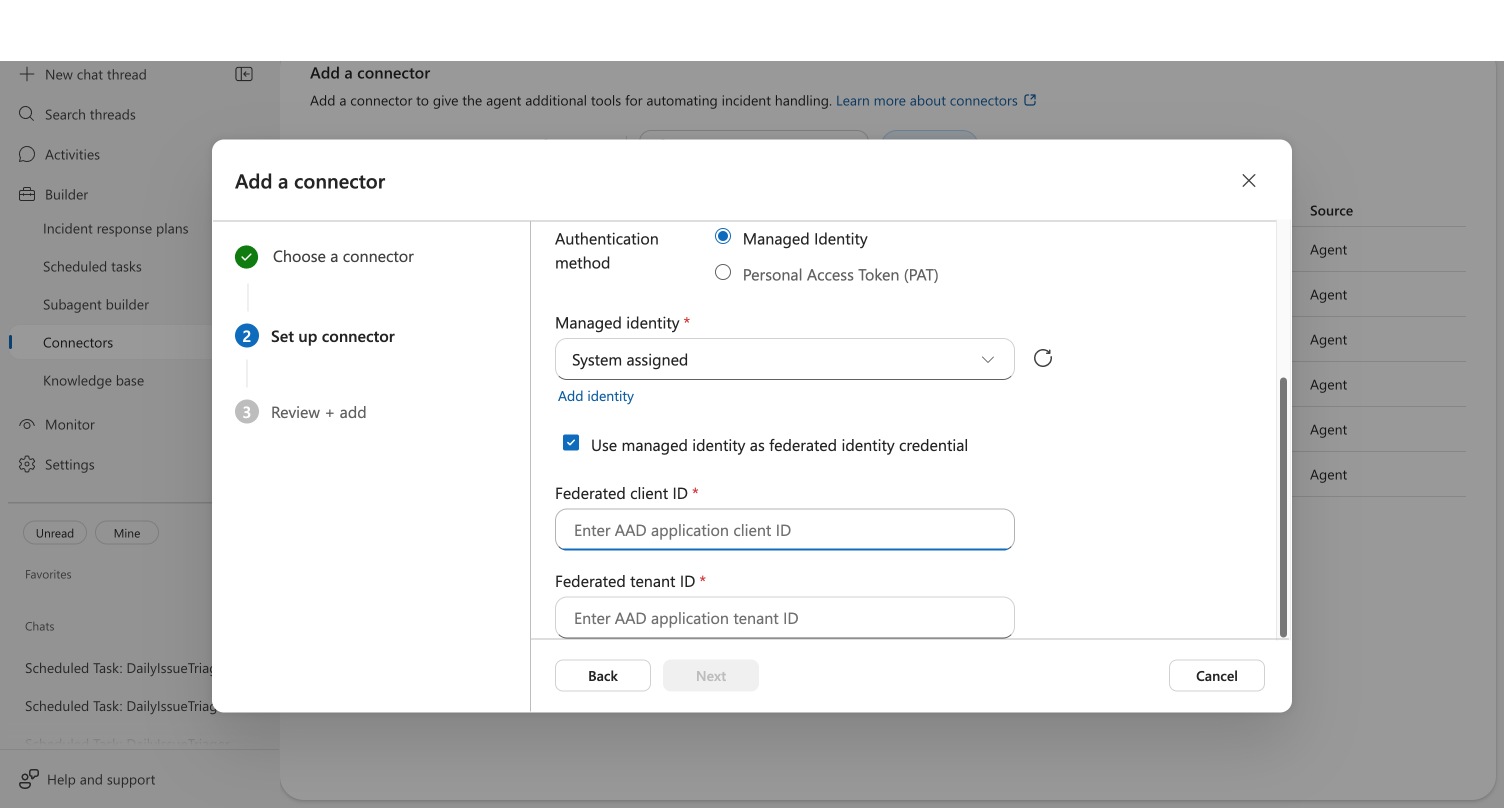
Task: Collapse the sidebar panel icon
Action: click(244, 74)
